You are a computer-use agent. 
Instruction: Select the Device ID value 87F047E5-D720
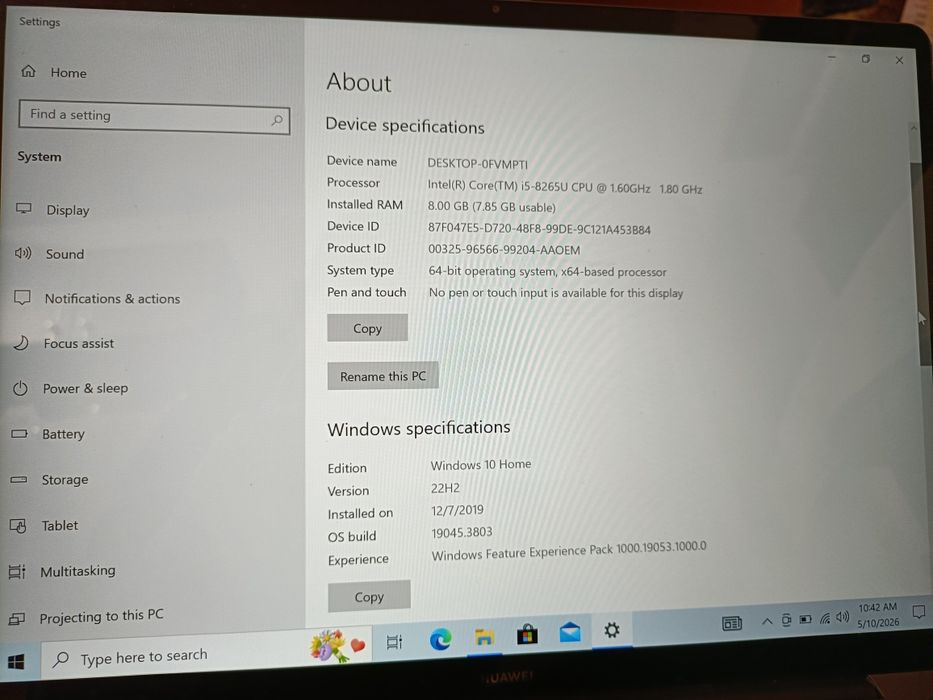539,229
